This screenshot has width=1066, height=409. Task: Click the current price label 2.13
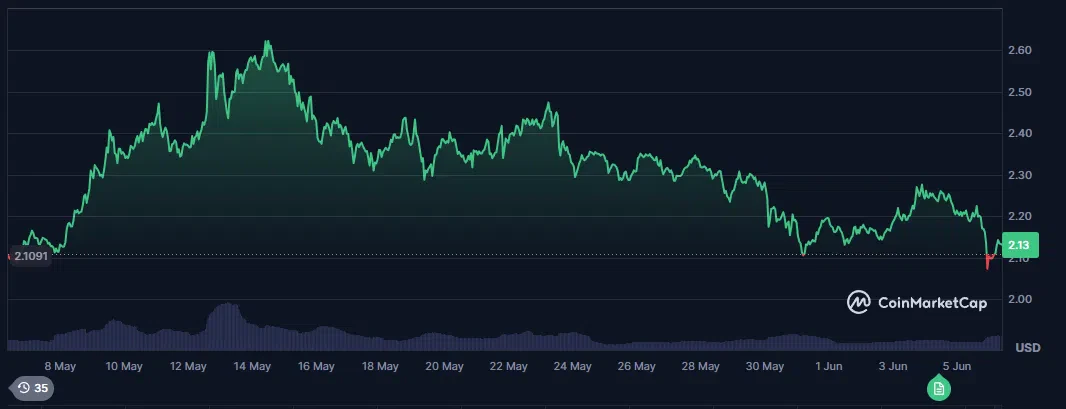pos(1020,245)
